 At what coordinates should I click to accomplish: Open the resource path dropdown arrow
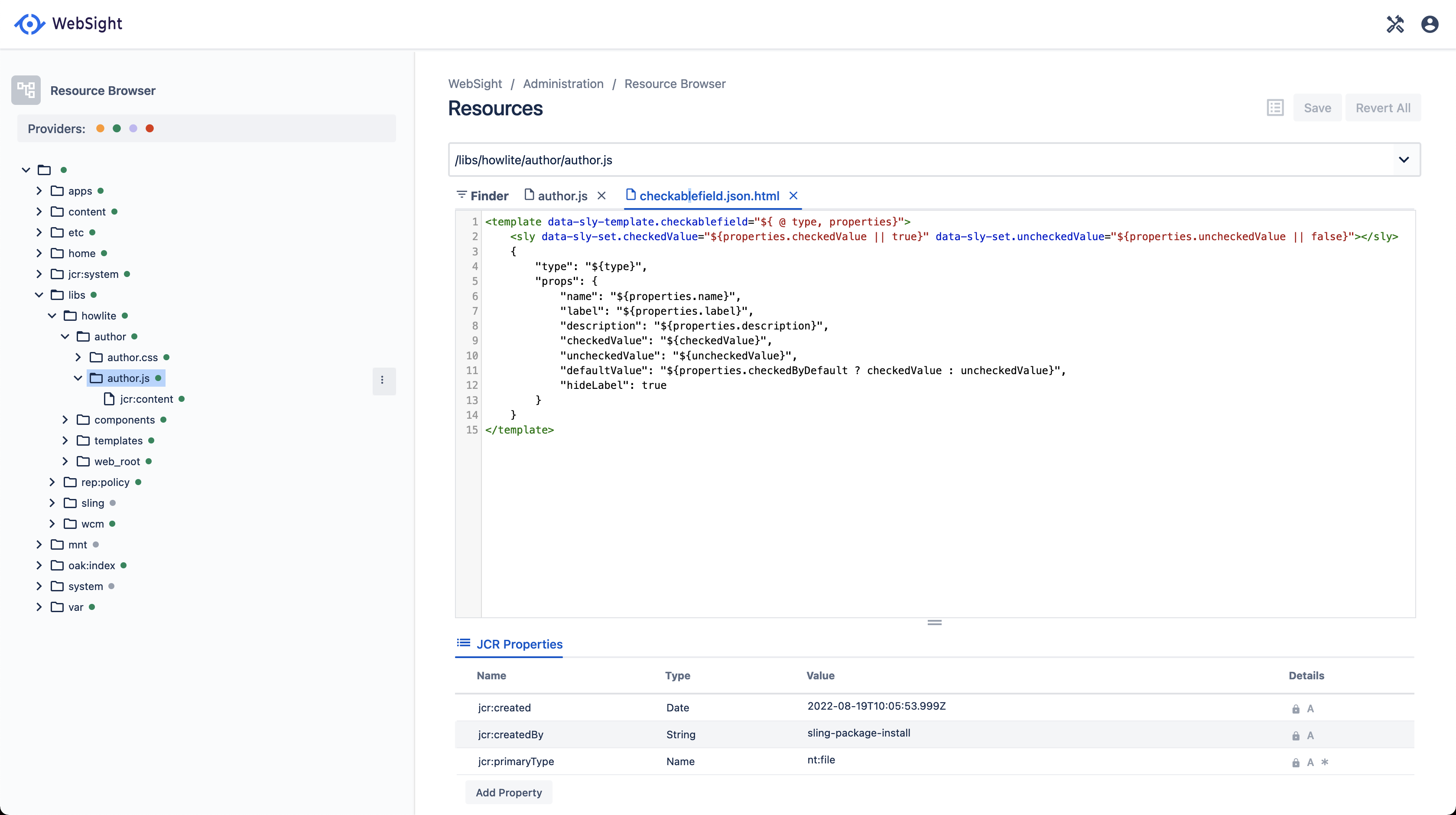1404,160
